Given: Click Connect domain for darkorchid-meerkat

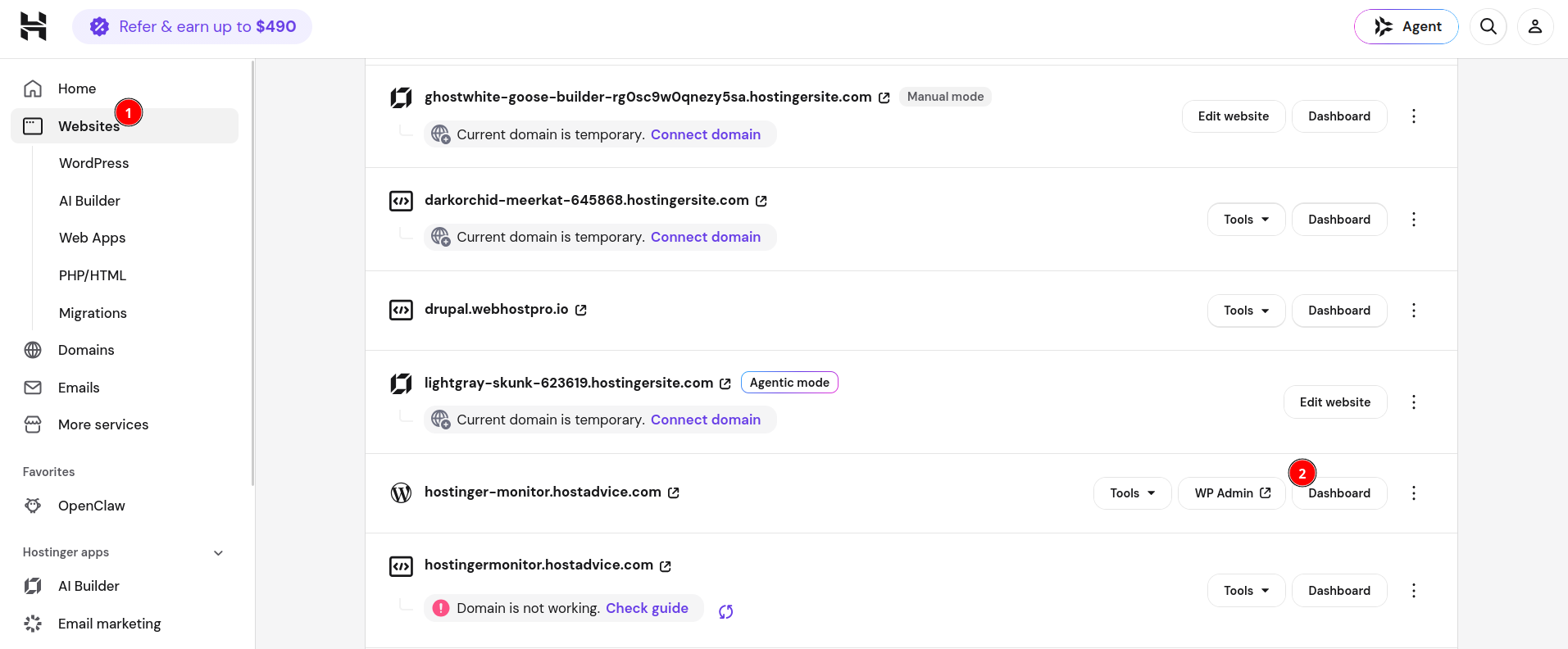Looking at the screenshot, I should click(706, 237).
